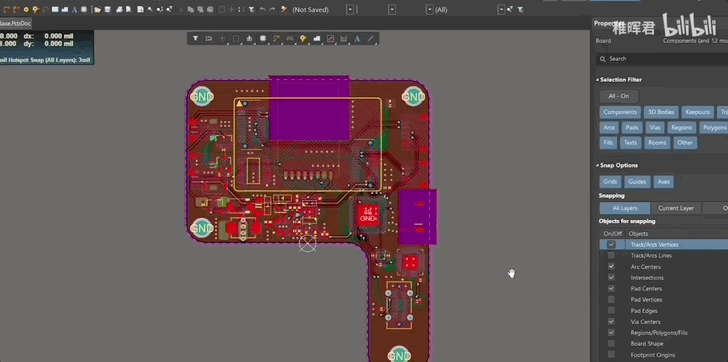
Task: Toggle the Fills filter button
Action: coord(608,143)
